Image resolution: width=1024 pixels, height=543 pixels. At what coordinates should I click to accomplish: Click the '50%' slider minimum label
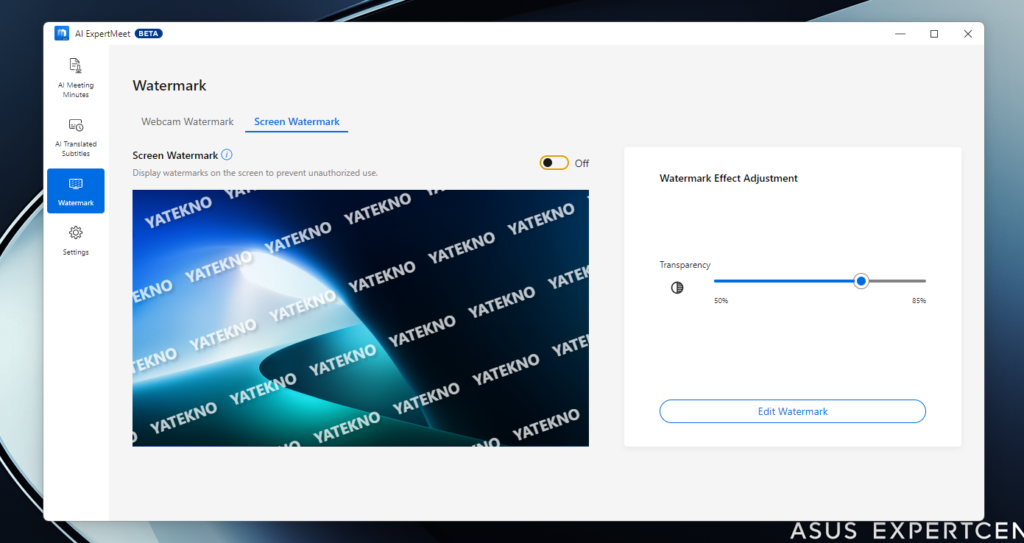point(721,301)
